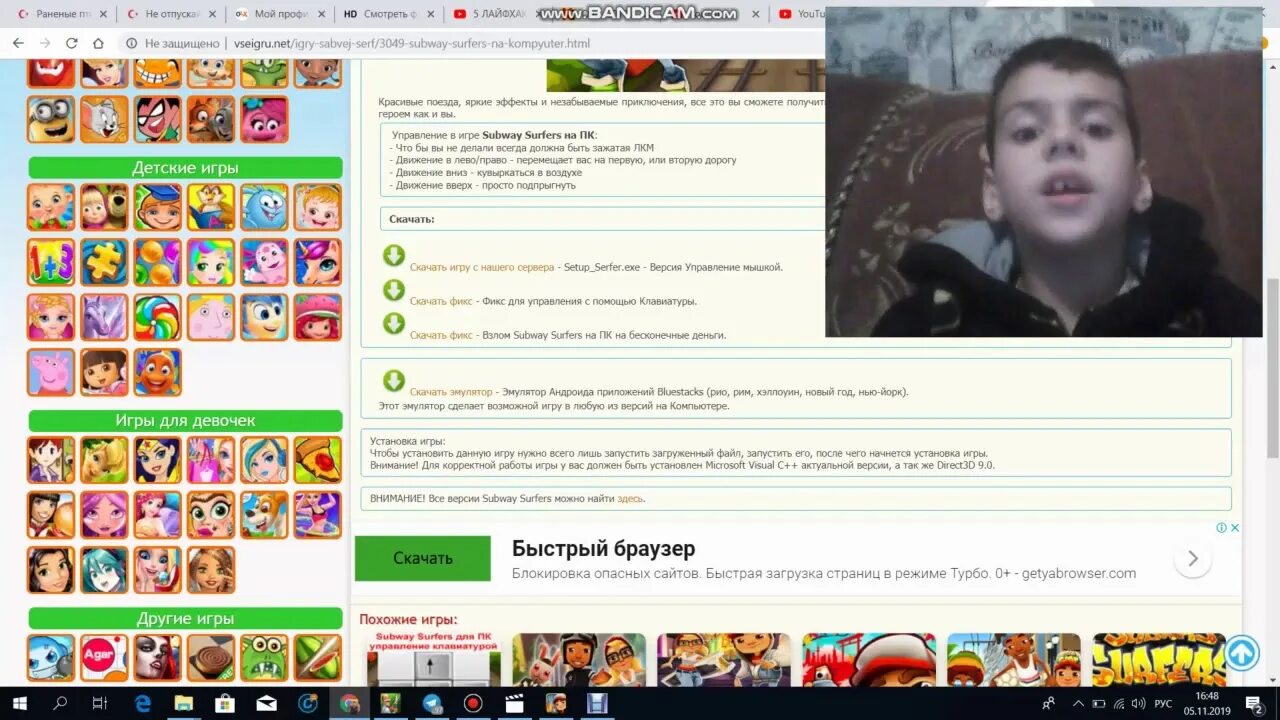This screenshot has height=720, width=1280.
Task: Switch the РУС keyboard language indicator
Action: tap(1163, 704)
